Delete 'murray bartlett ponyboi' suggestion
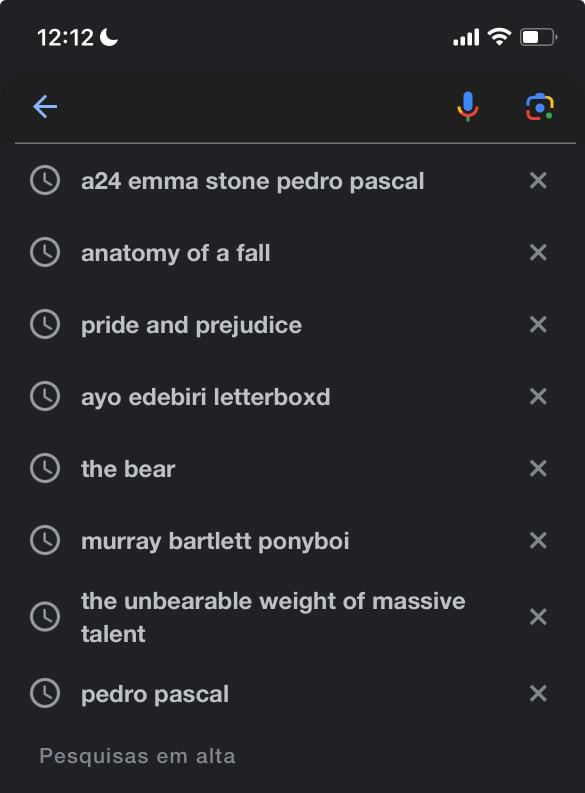585x793 pixels. (x=538, y=541)
